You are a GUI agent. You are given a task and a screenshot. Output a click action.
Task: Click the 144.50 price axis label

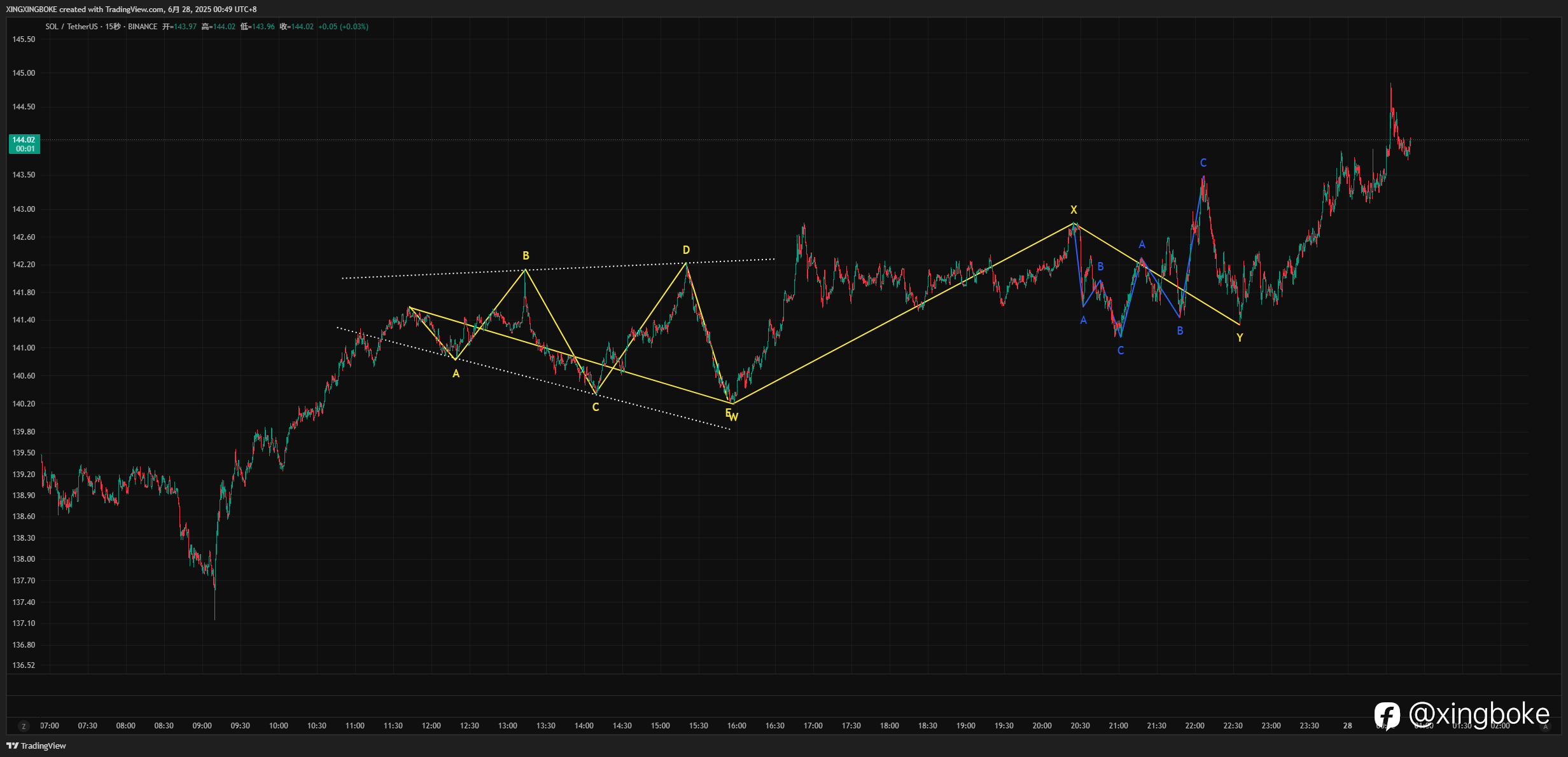[x=24, y=107]
